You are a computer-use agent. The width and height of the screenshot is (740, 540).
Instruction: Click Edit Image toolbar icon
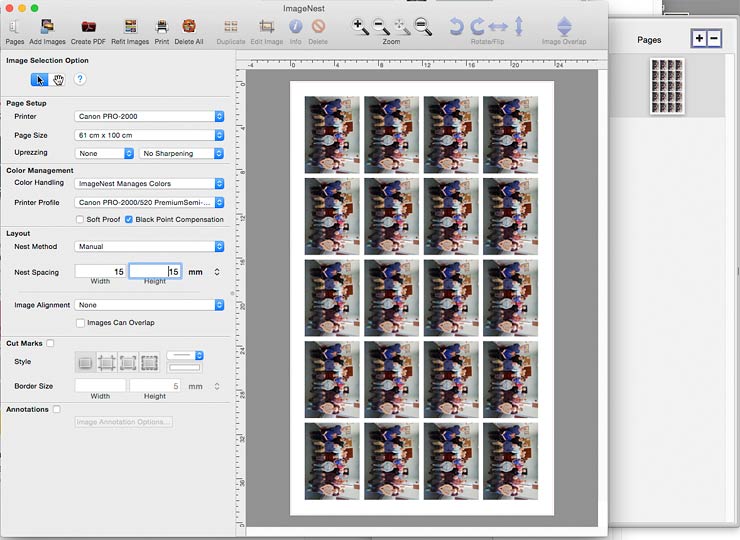[x=267, y=31]
